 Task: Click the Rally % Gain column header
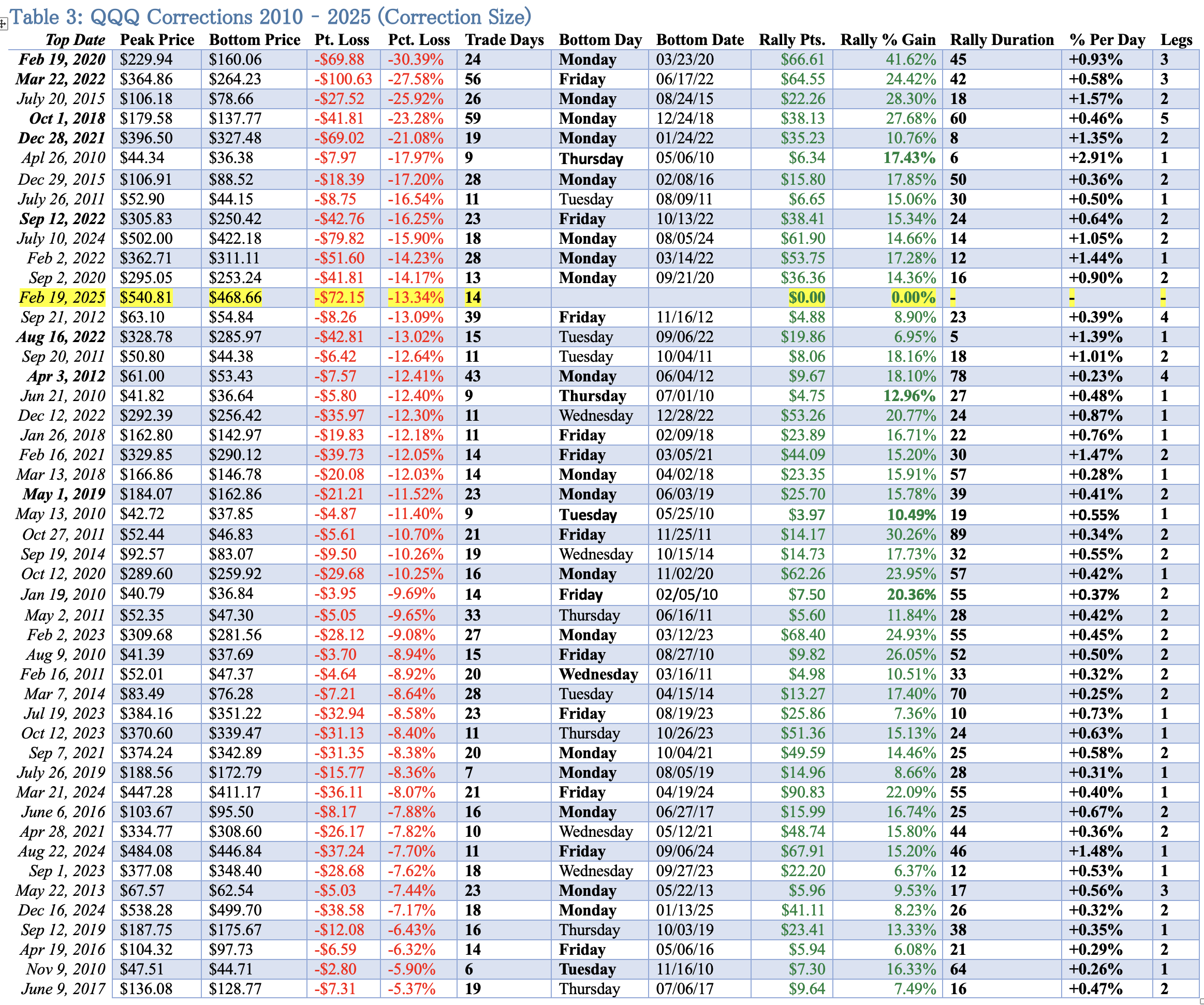click(x=888, y=39)
